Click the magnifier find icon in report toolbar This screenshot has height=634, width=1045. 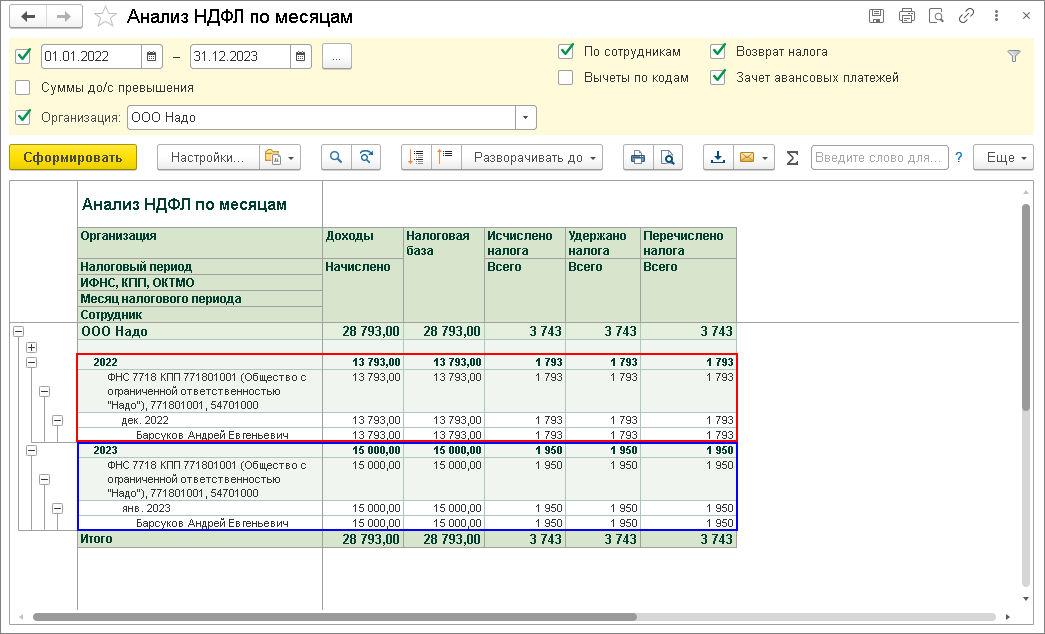[336, 157]
